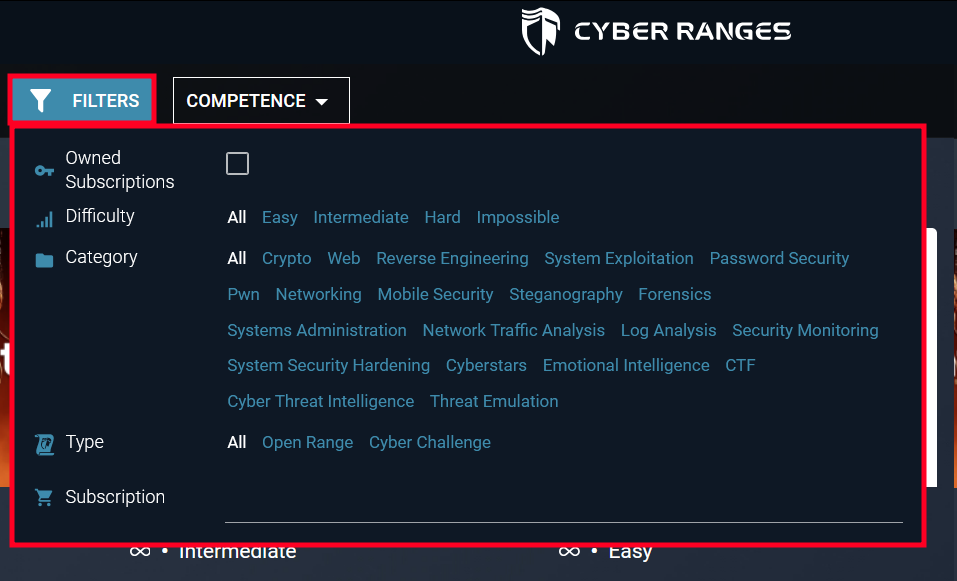The image size is (957, 581).
Task: Select the Easy difficulty filter
Action: pyautogui.click(x=279, y=217)
